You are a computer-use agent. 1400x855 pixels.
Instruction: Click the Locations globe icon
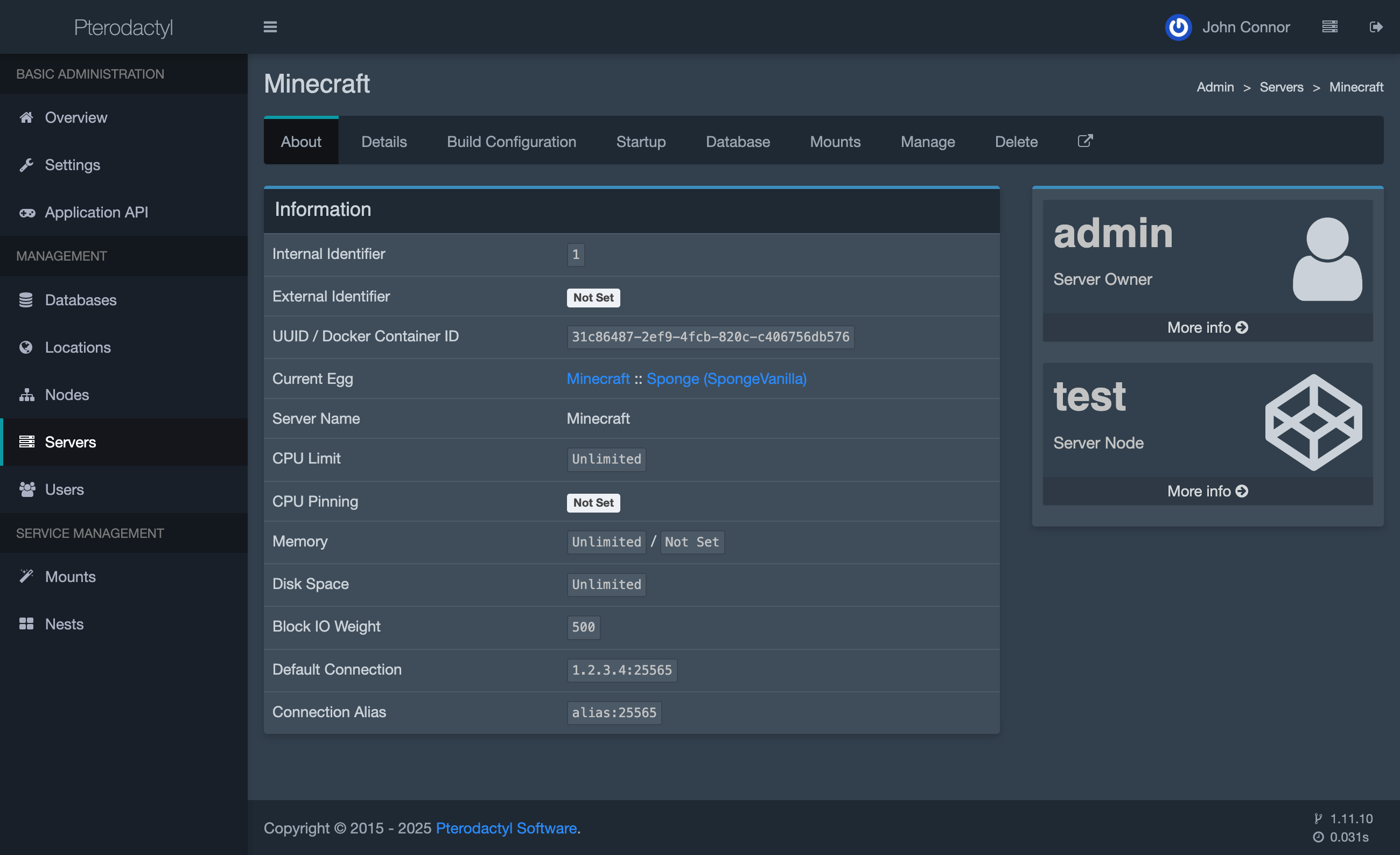[25, 347]
